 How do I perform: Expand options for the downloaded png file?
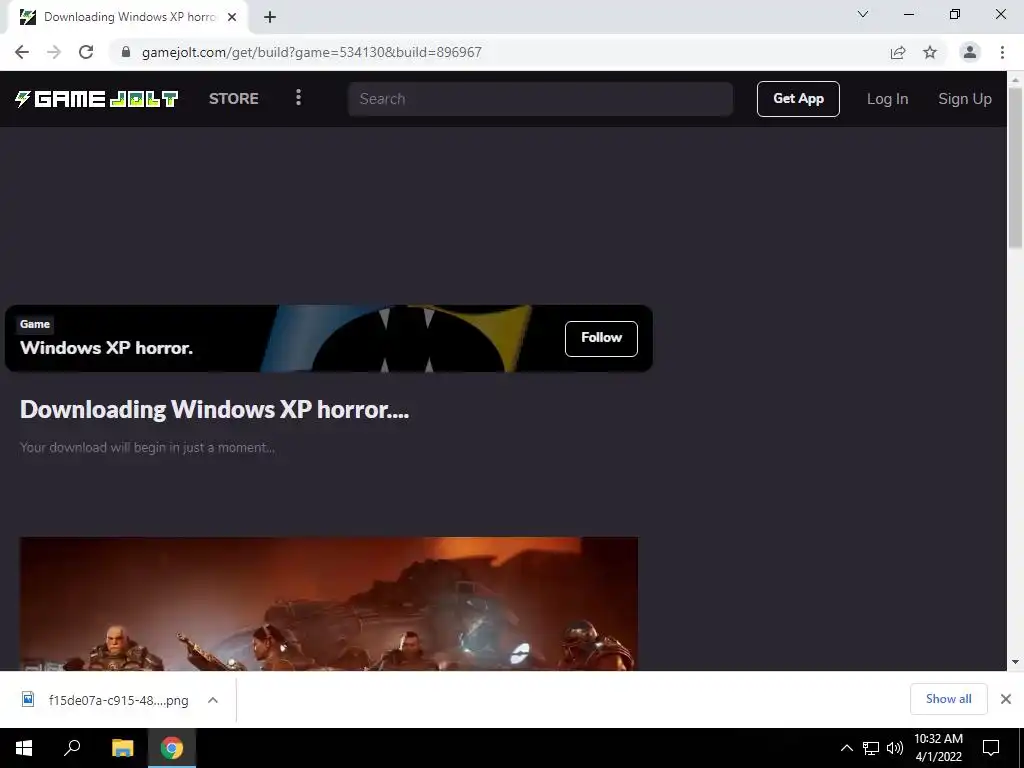pos(213,700)
